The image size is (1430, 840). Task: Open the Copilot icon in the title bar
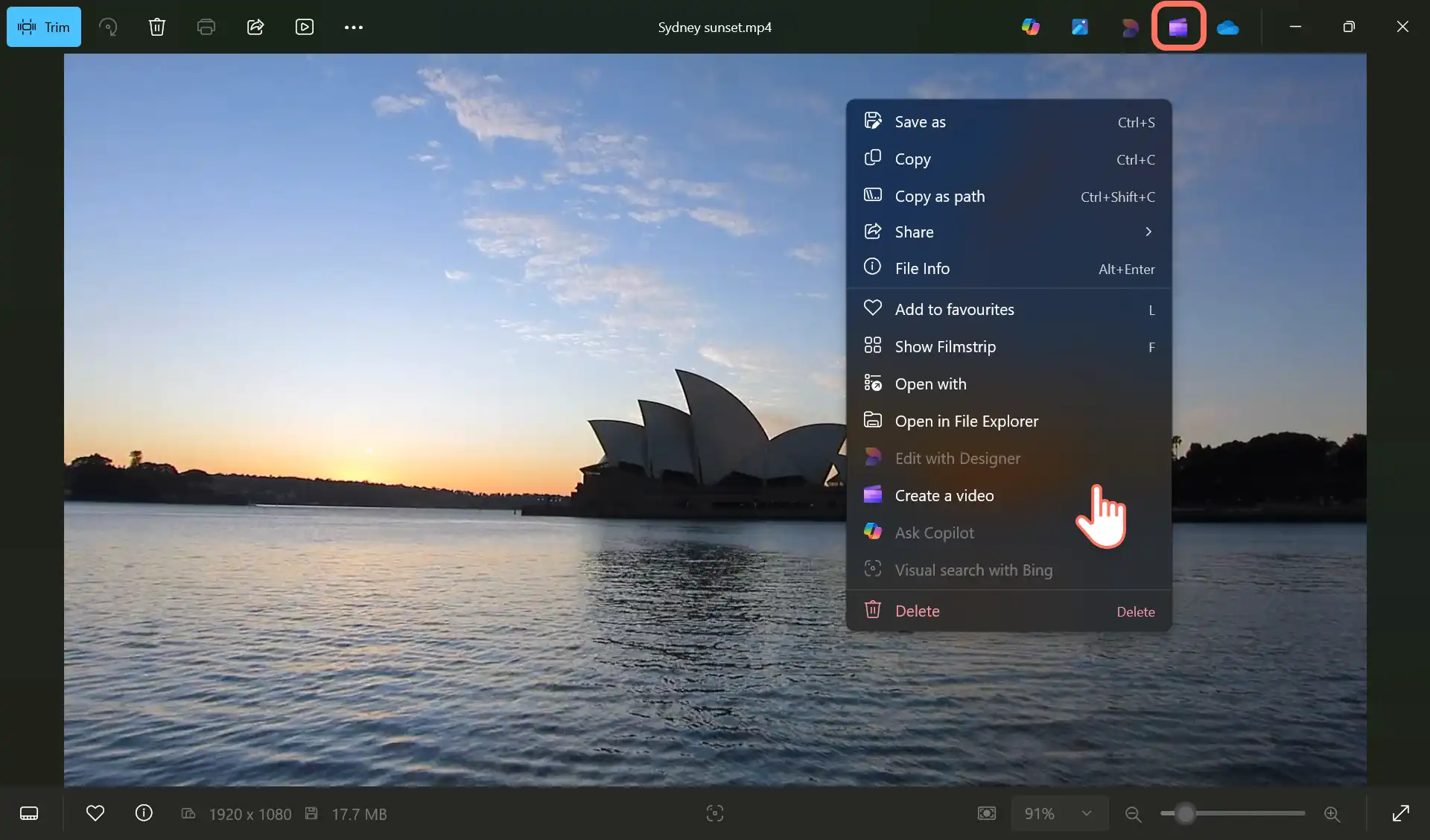click(1031, 27)
